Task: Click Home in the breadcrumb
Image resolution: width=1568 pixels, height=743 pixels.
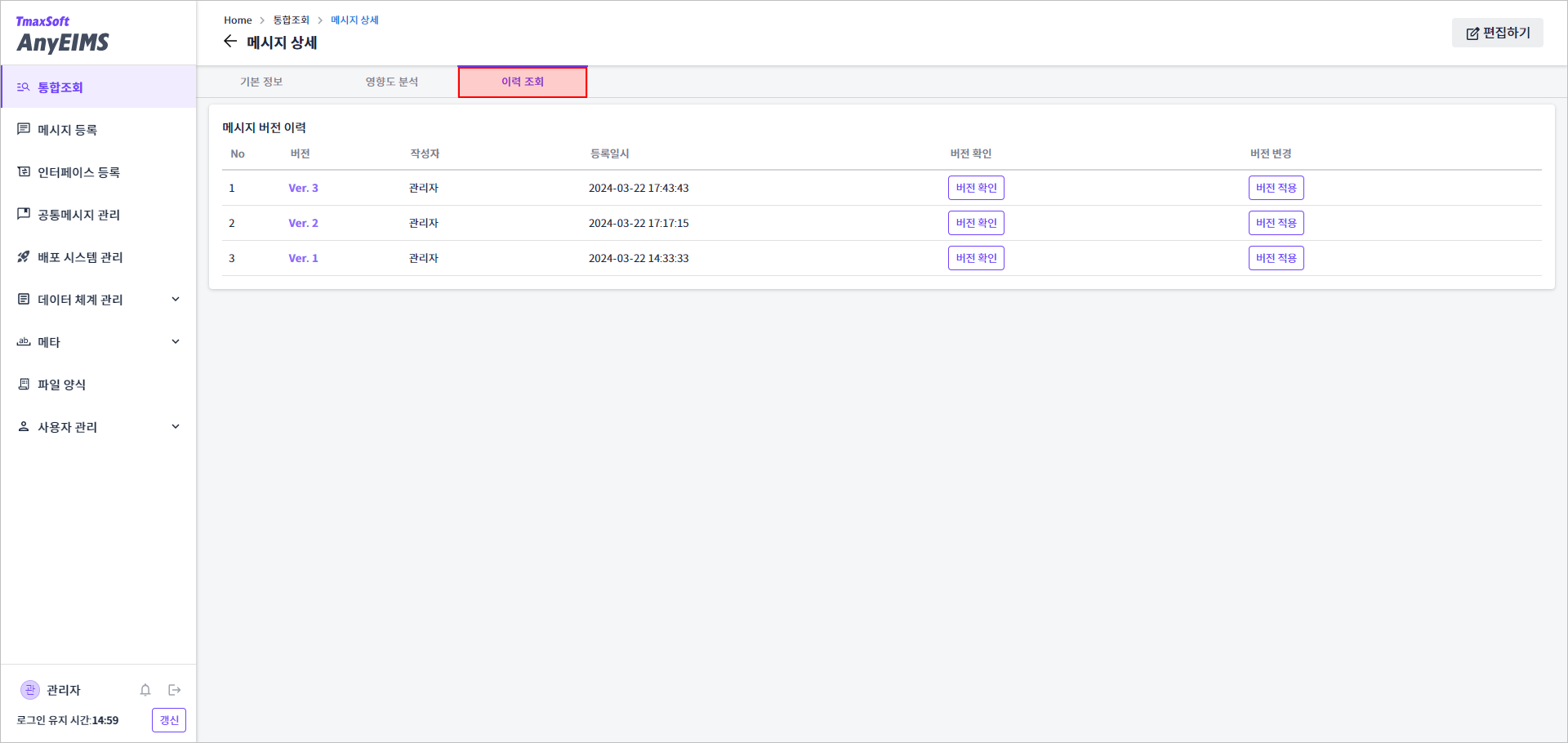Action: (x=238, y=20)
